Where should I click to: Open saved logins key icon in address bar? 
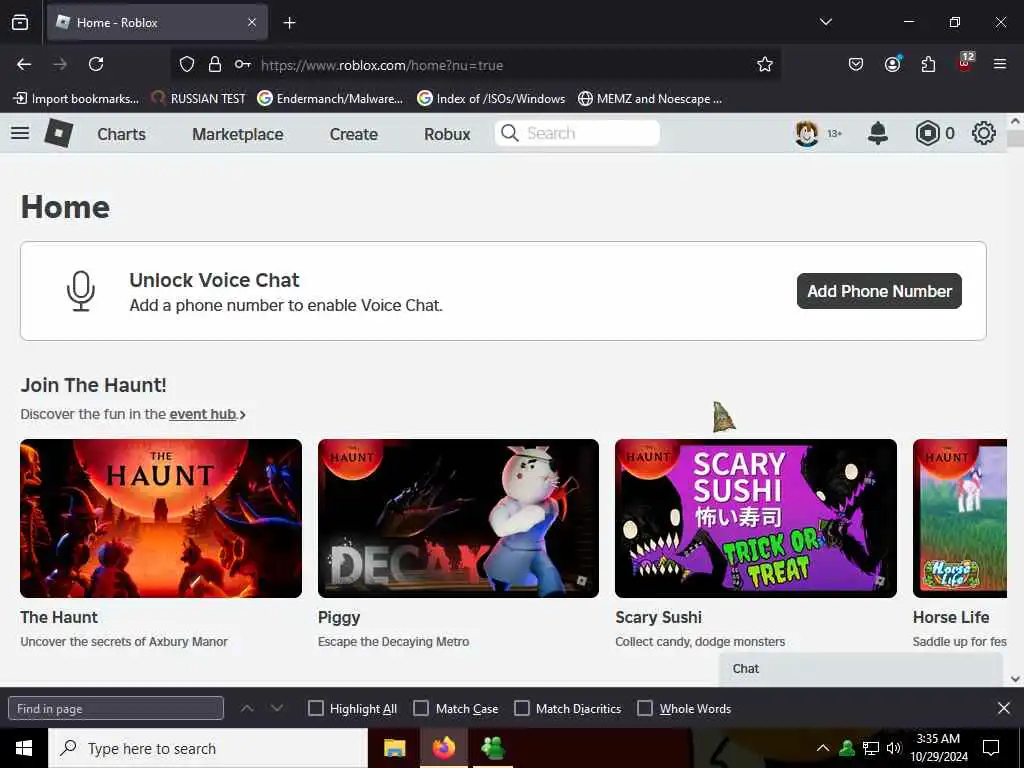tap(242, 64)
